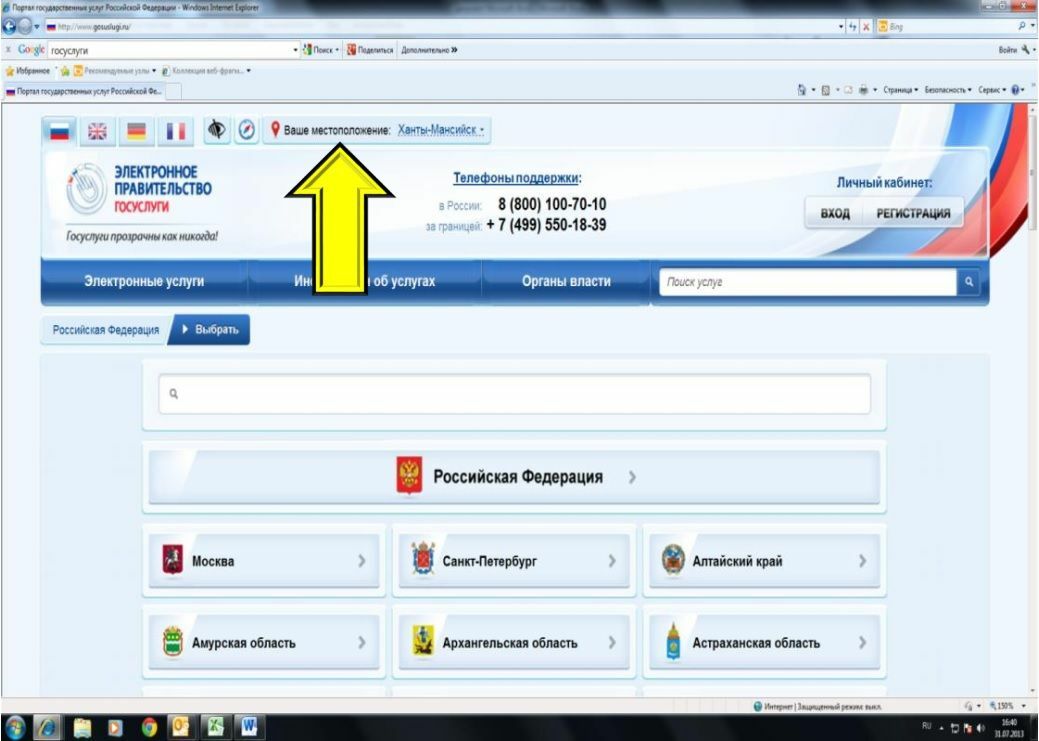1039x741 pixels.
Task: Click the РЕГИСТРАЦИЯ button
Action: (913, 213)
